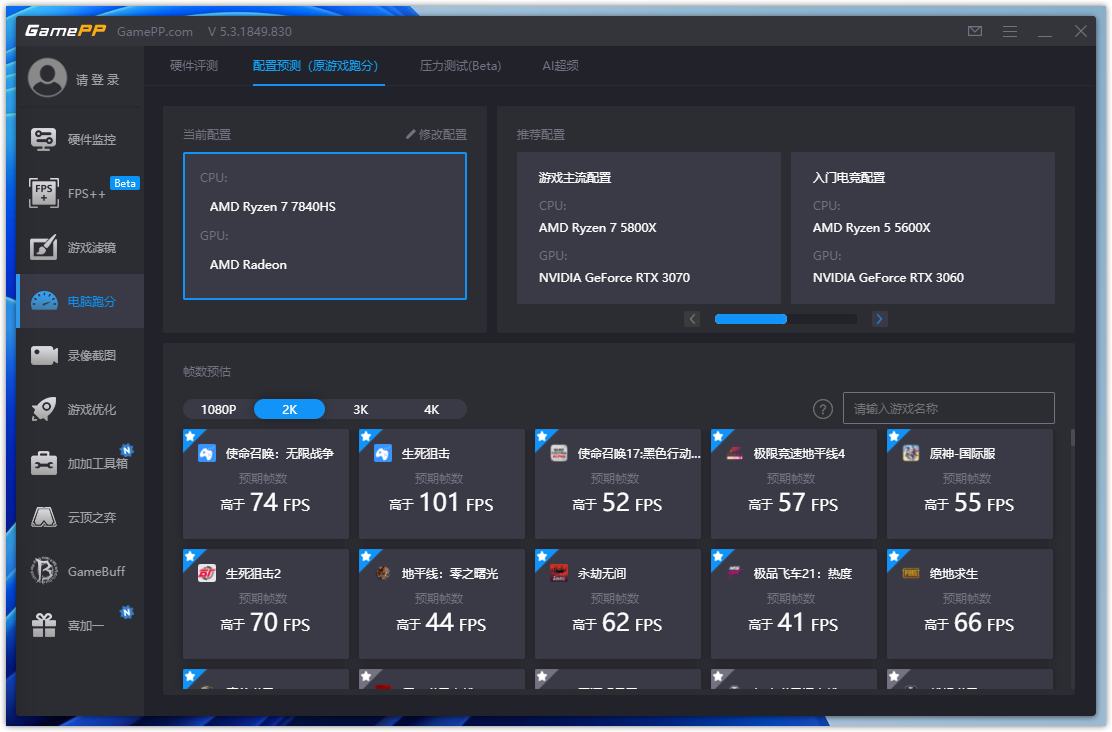
Task: Open the GamePP.com website link
Action: pyautogui.click(x=155, y=32)
